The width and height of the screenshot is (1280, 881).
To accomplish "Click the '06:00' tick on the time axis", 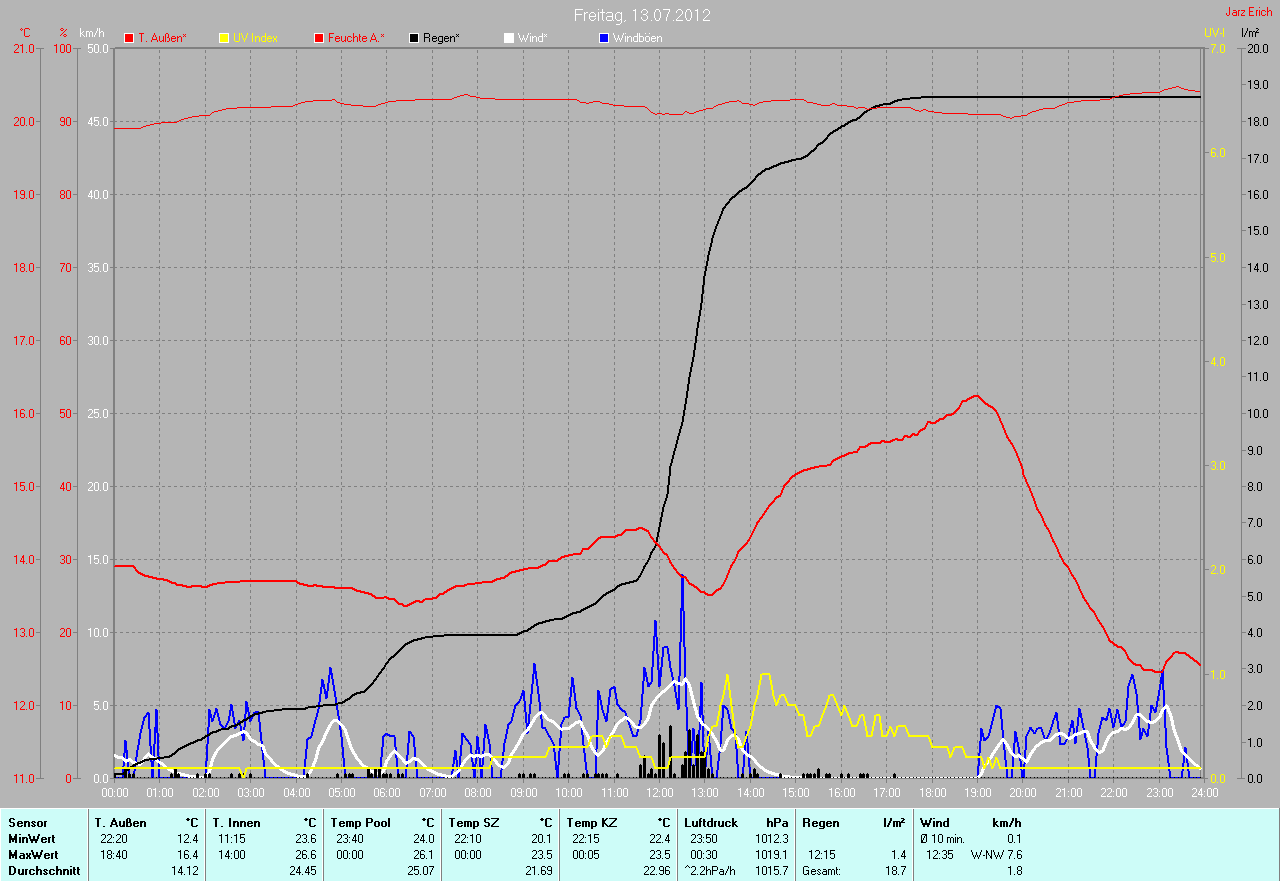I will 387,793.
